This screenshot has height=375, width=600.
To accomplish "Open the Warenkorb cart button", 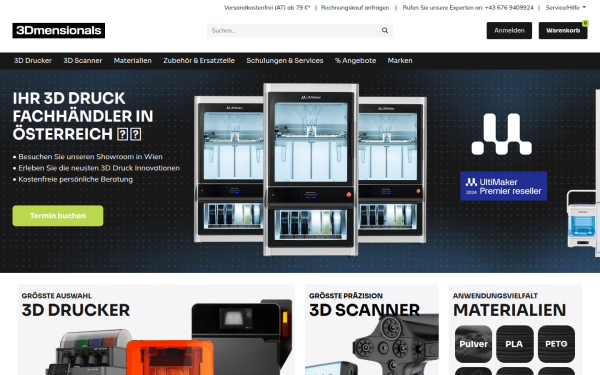I will click(563, 31).
